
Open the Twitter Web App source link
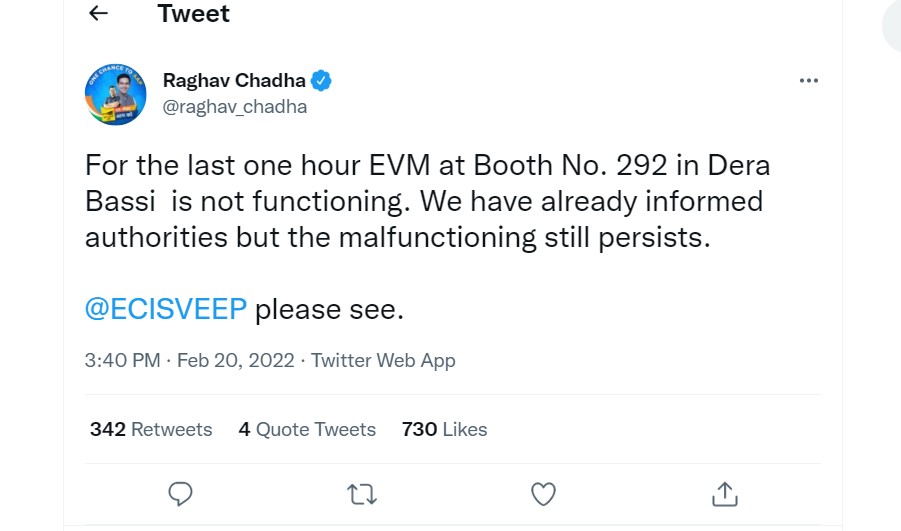383,361
